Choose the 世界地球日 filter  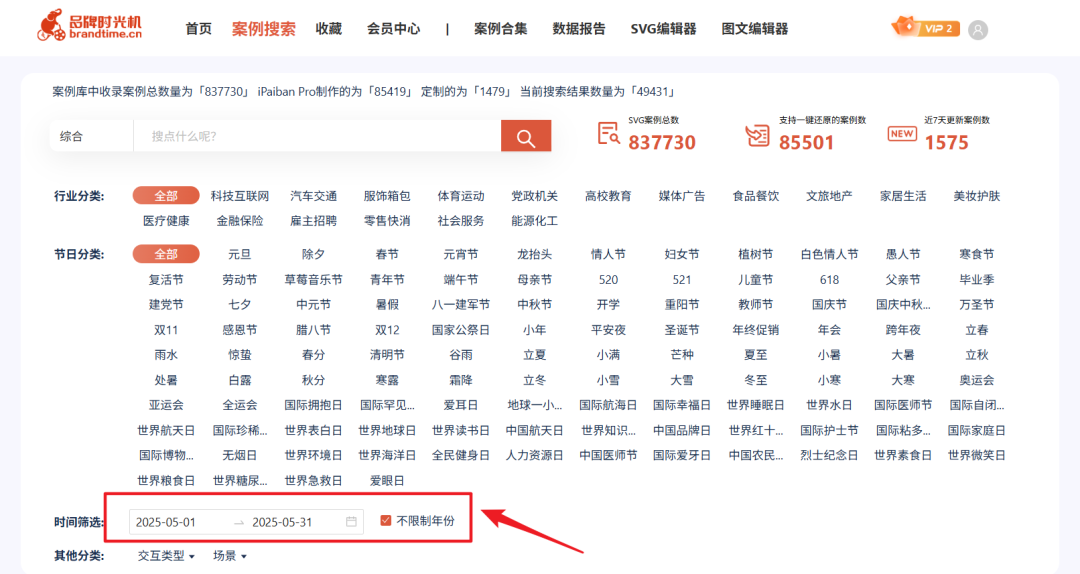click(387, 431)
